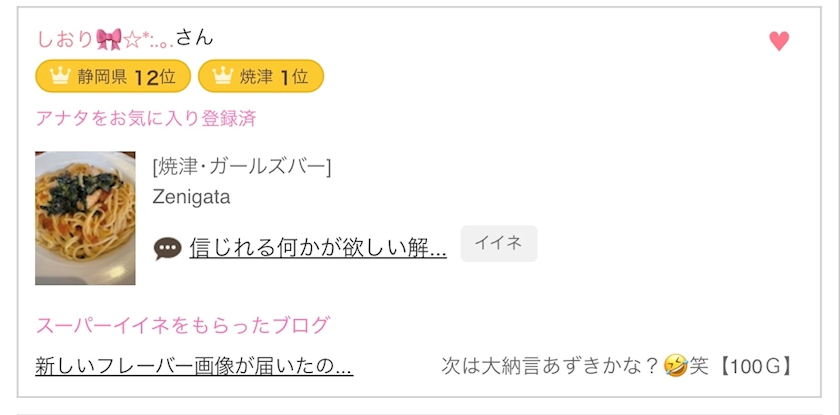Click the Zenigata shop name
This screenshot has height=415, width=840.
[191, 197]
